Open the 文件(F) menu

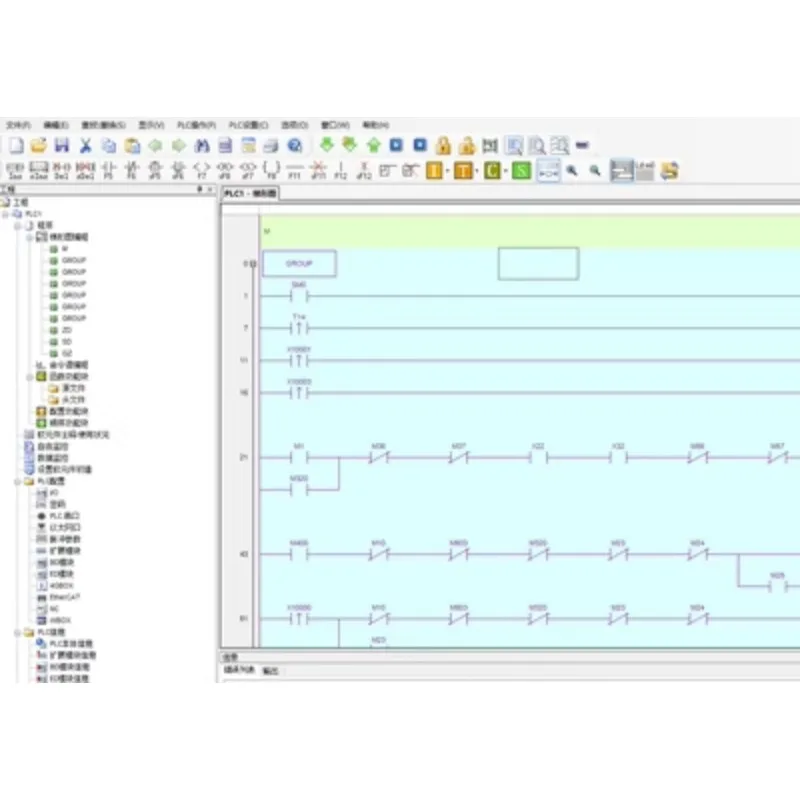point(18,125)
